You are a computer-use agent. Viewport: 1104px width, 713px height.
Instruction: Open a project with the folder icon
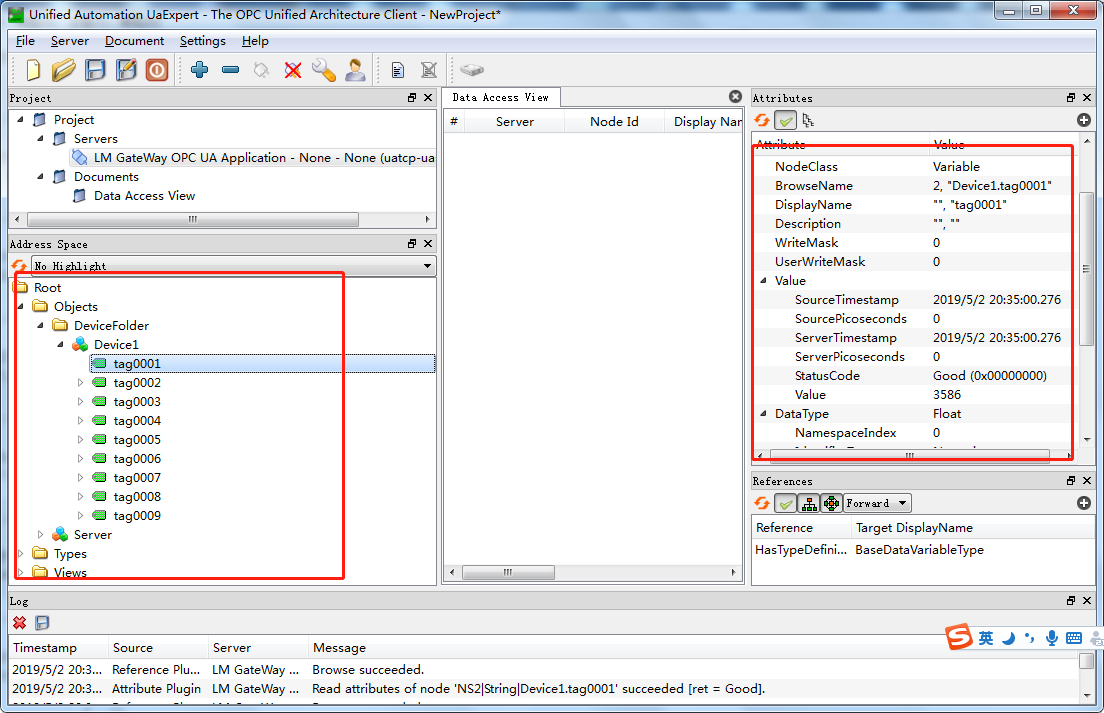(63, 70)
